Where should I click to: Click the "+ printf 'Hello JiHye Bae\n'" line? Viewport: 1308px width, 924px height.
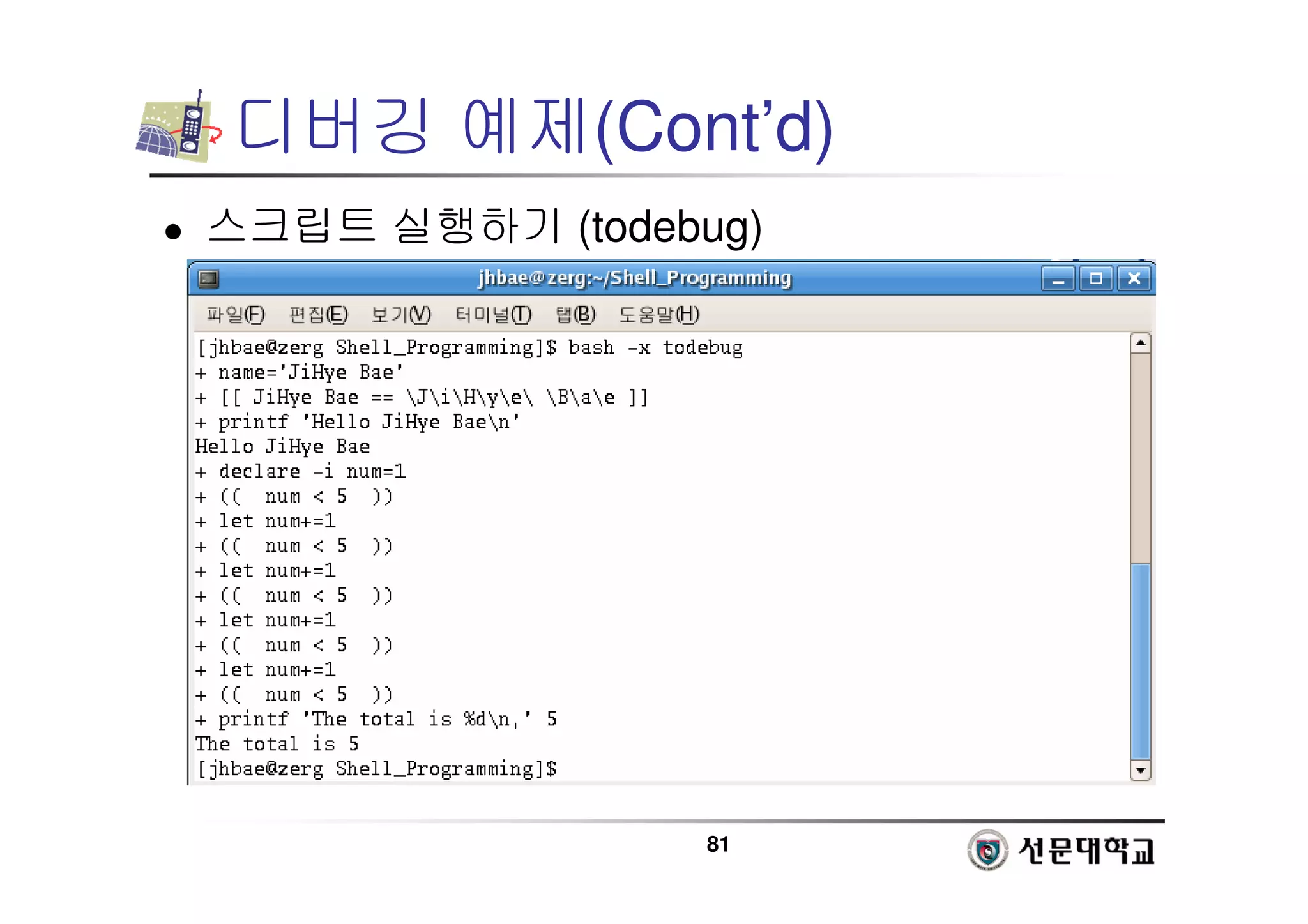point(358,422)
